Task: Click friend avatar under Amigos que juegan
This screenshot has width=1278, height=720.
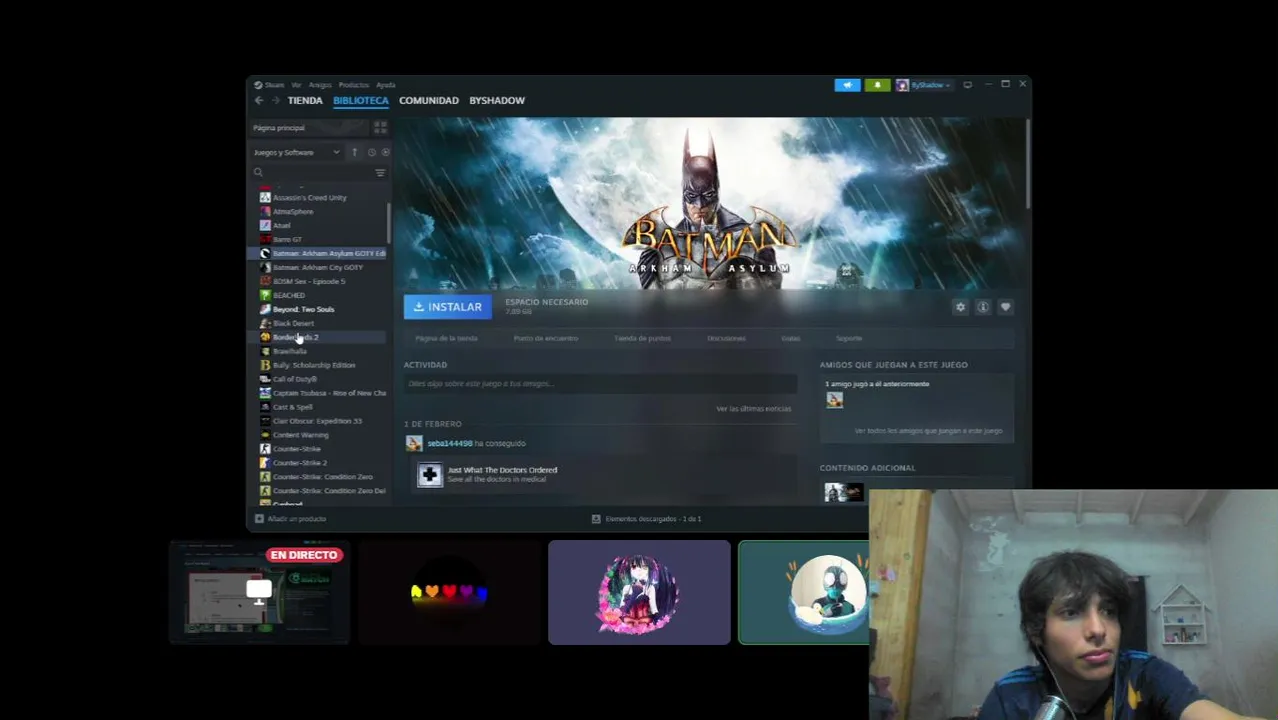Action: pyautogui.click(x=834, y=400)
